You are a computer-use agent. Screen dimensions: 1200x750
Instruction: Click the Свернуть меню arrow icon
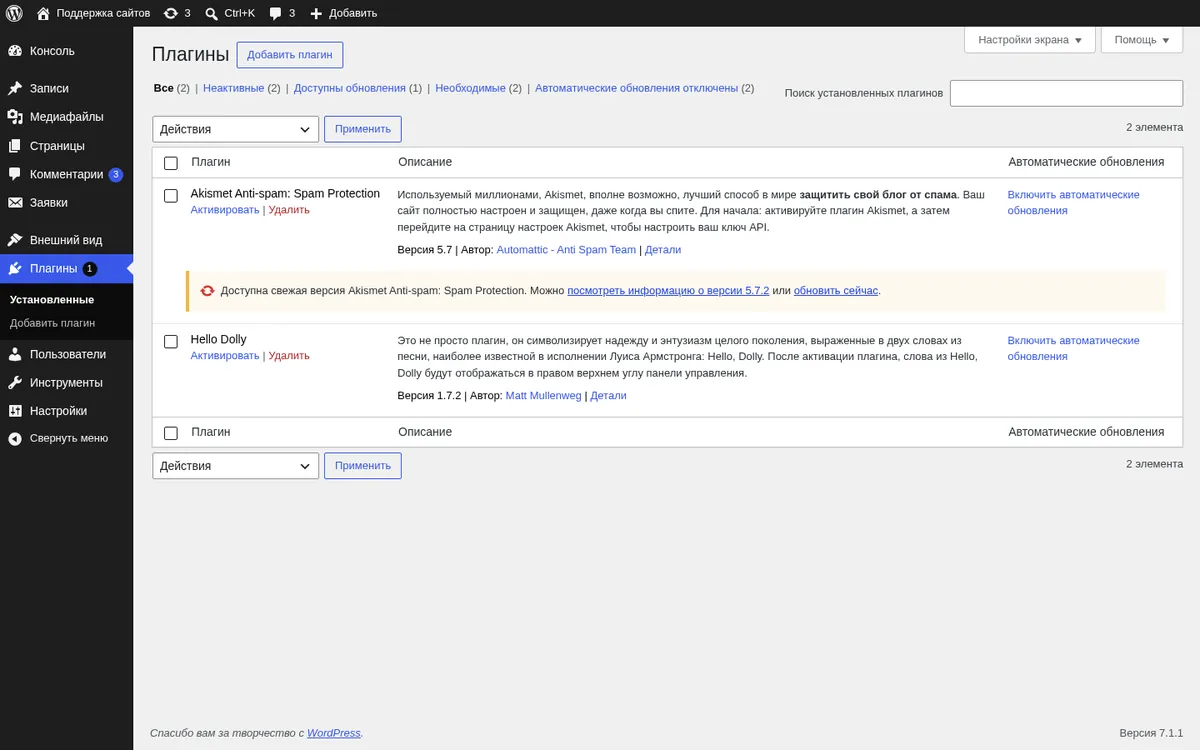pyautogui.click(x=15, y=438)
